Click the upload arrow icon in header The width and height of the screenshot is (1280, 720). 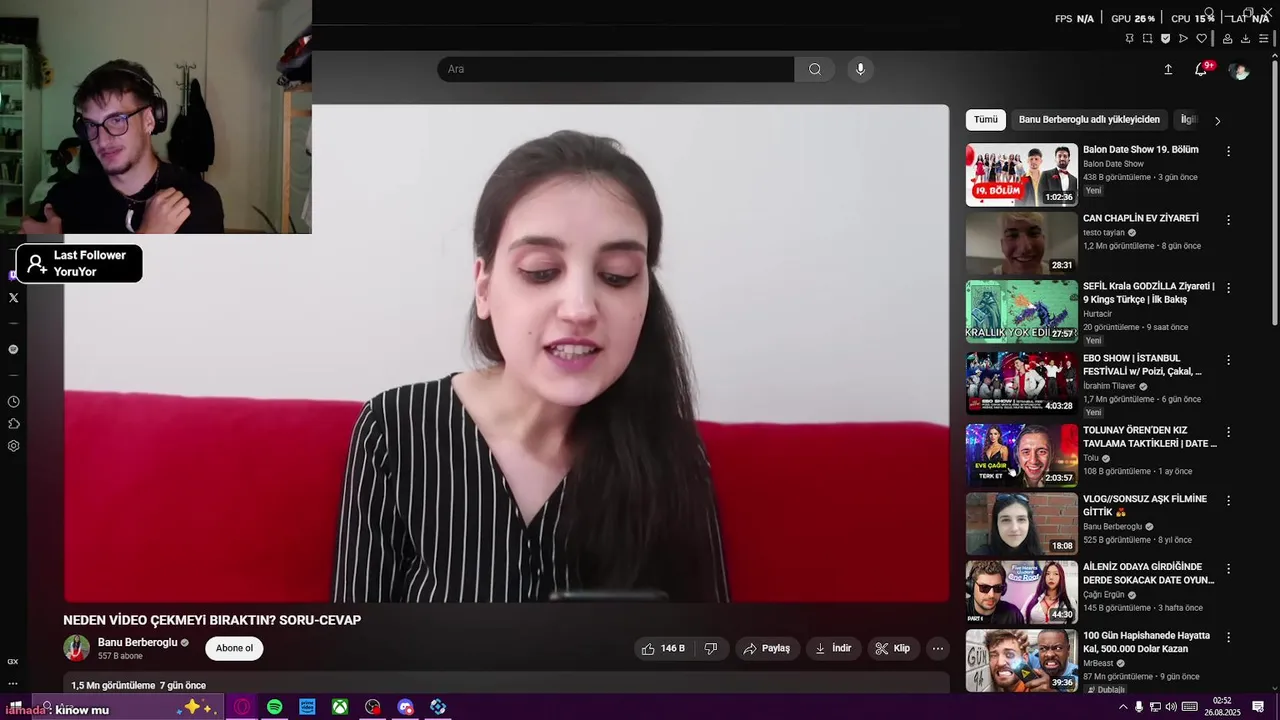tap(1168, 69)
